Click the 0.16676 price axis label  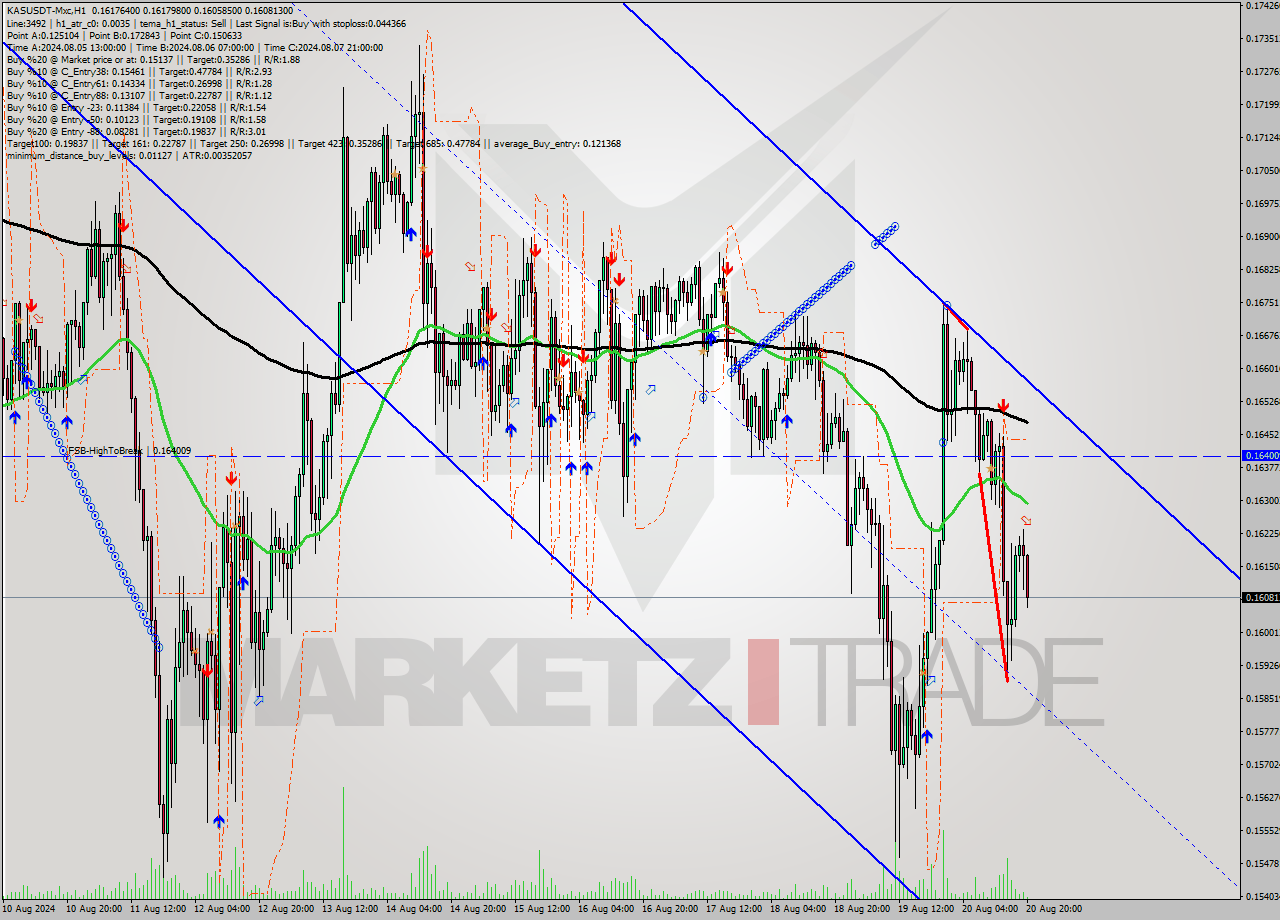click(x=1261, y=335)
